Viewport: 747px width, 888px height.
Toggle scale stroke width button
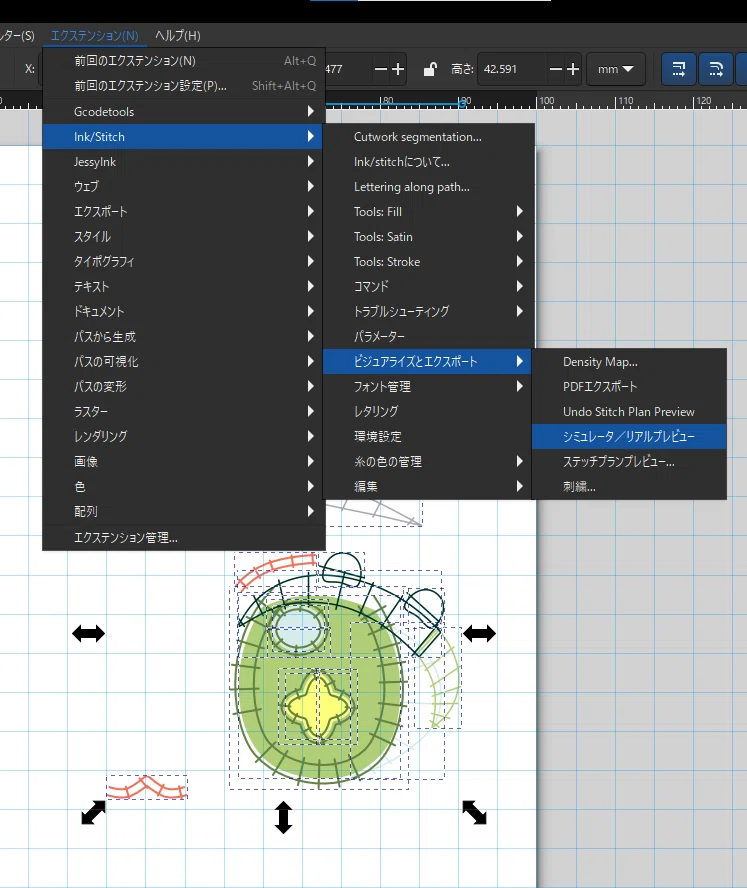[x=678, y=69]
